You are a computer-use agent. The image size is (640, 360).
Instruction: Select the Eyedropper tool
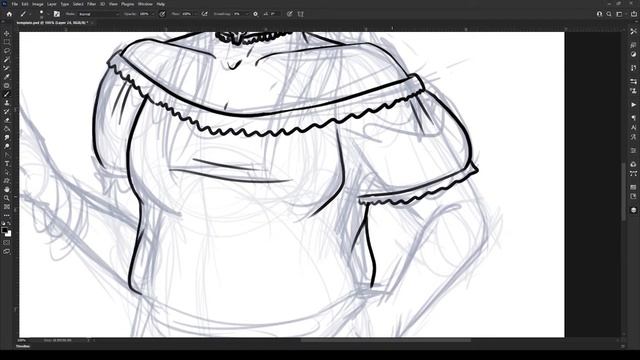(7, 77)
